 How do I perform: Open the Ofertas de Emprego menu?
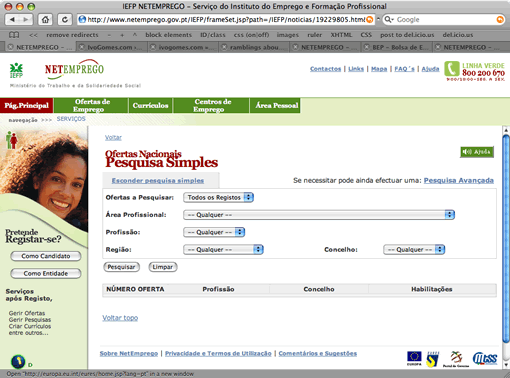[91, 105]
